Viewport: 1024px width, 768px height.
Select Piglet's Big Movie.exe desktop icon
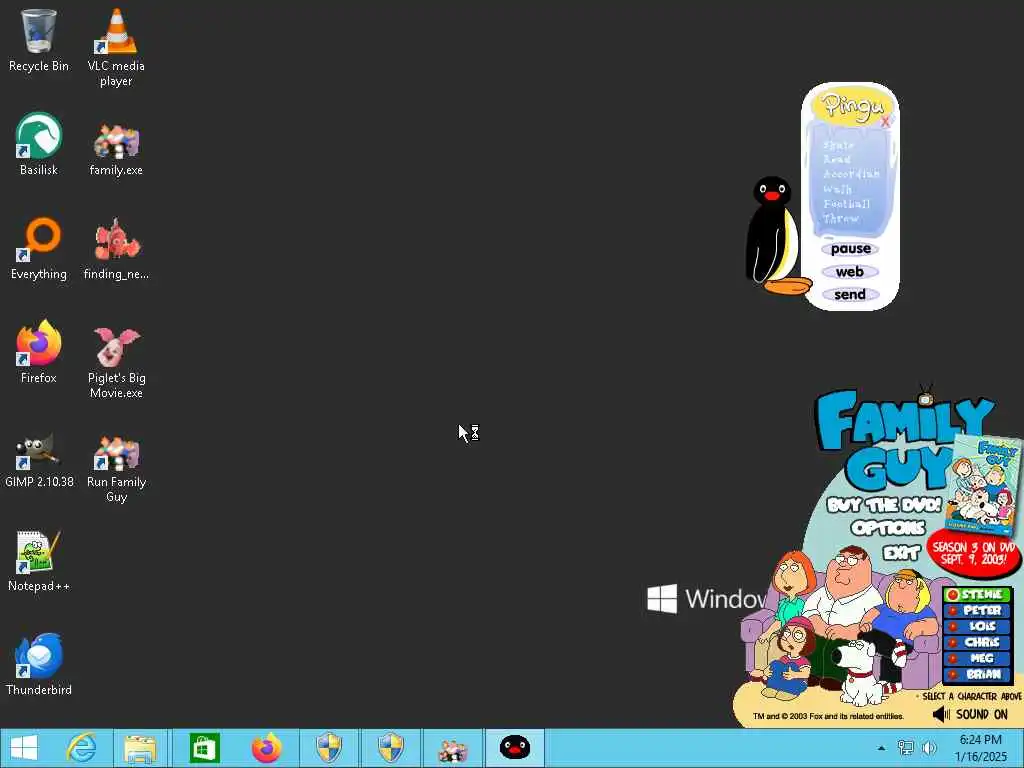click(x=116, y=360)
